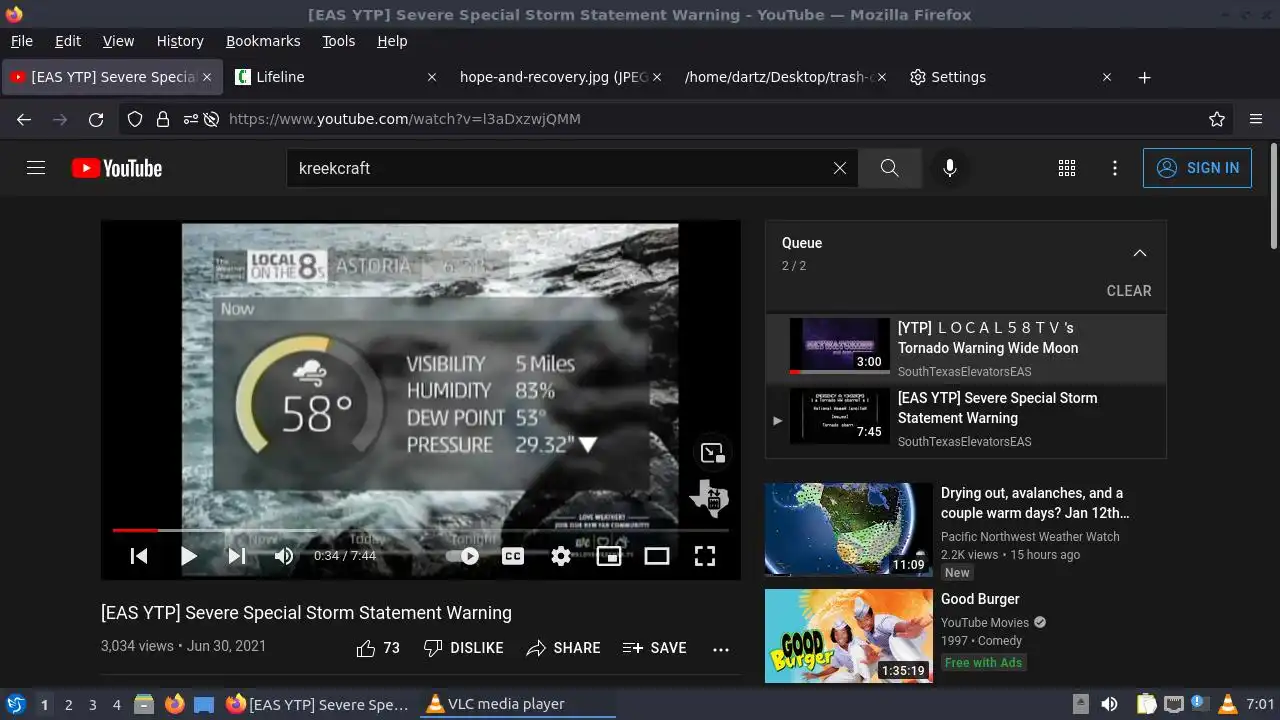
Task: Open the Firefox application menu
Action: [1256, 119]
